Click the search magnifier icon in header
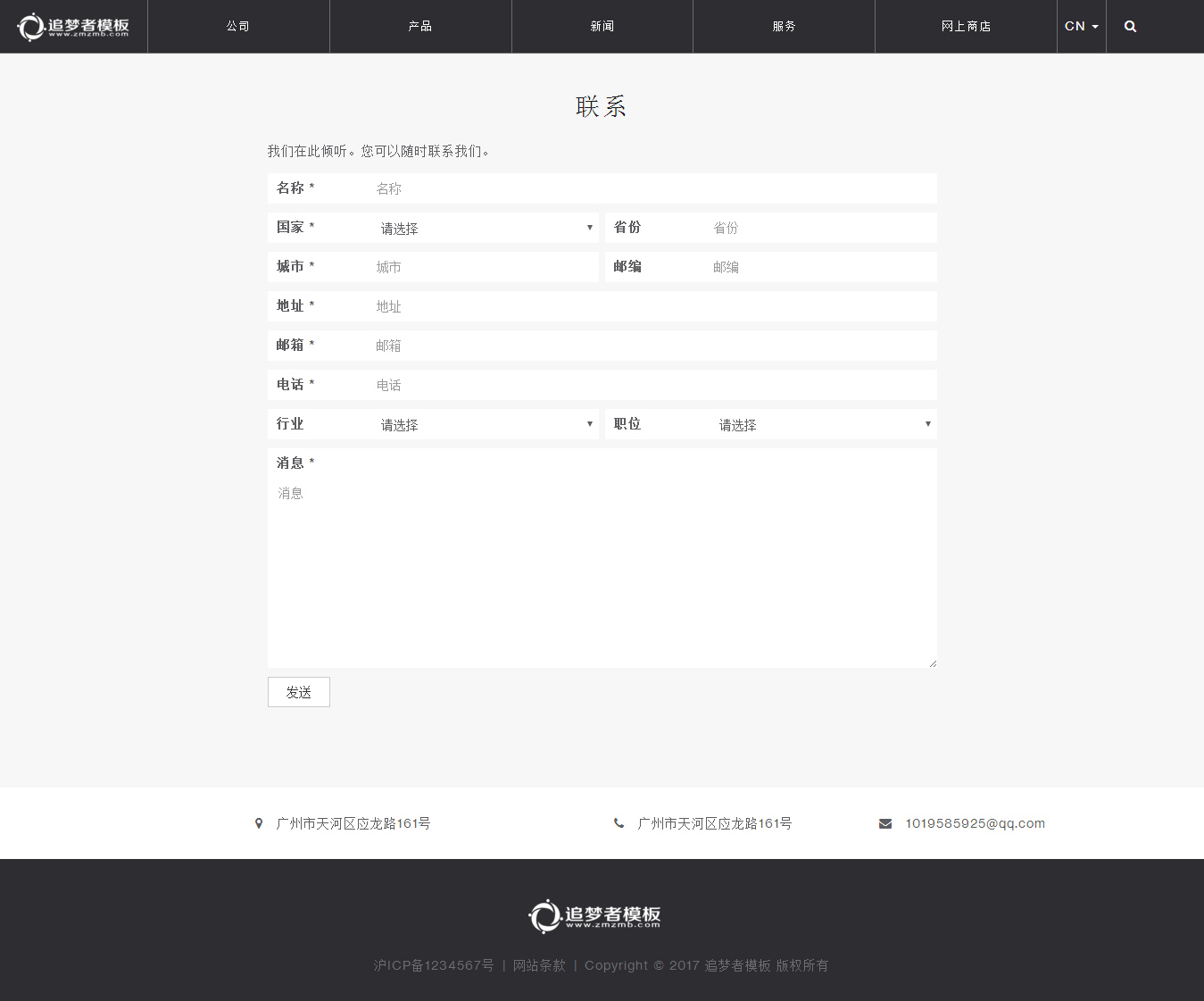This screenshot has height=1001, width=1204. [1130, 27]
